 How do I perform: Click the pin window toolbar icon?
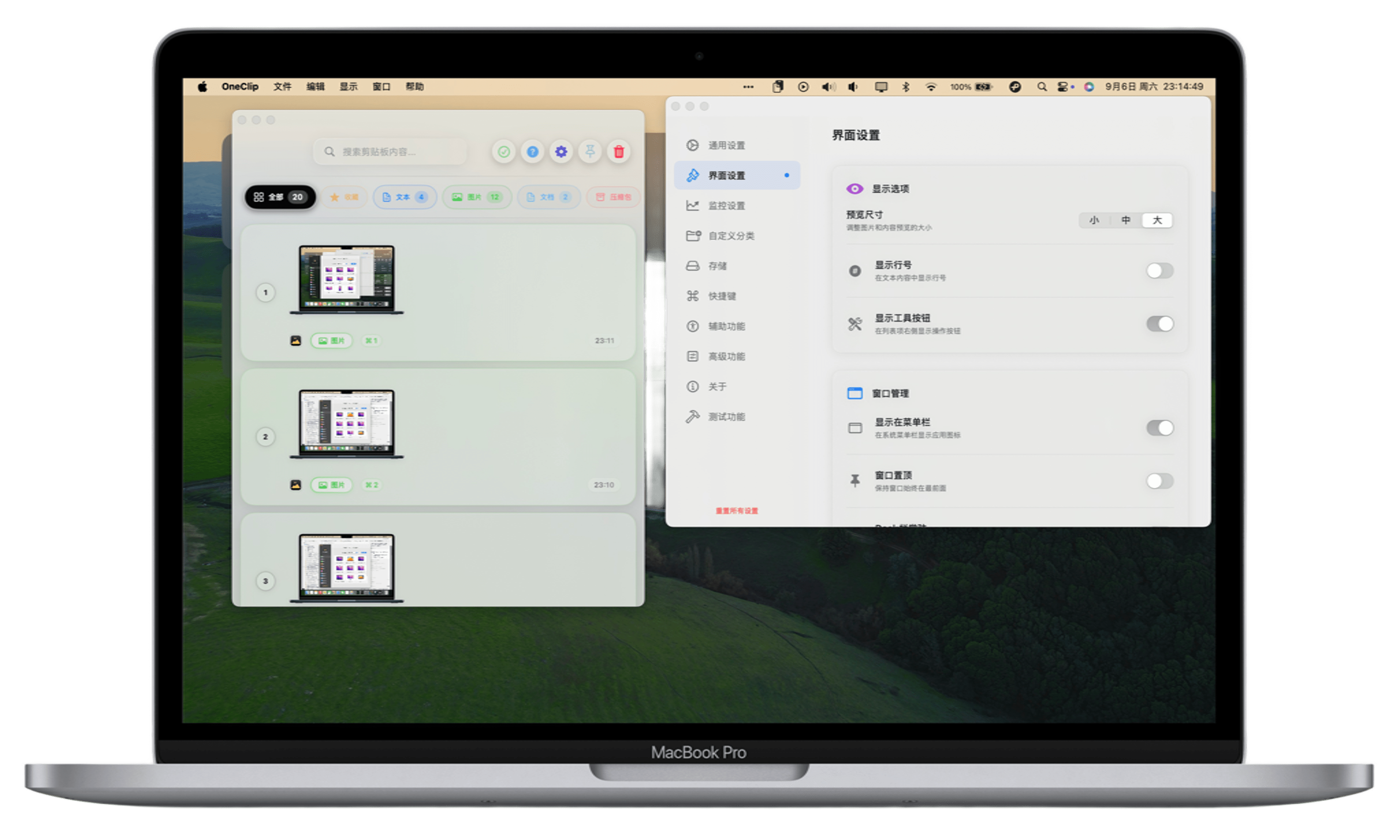coord(590,152)
